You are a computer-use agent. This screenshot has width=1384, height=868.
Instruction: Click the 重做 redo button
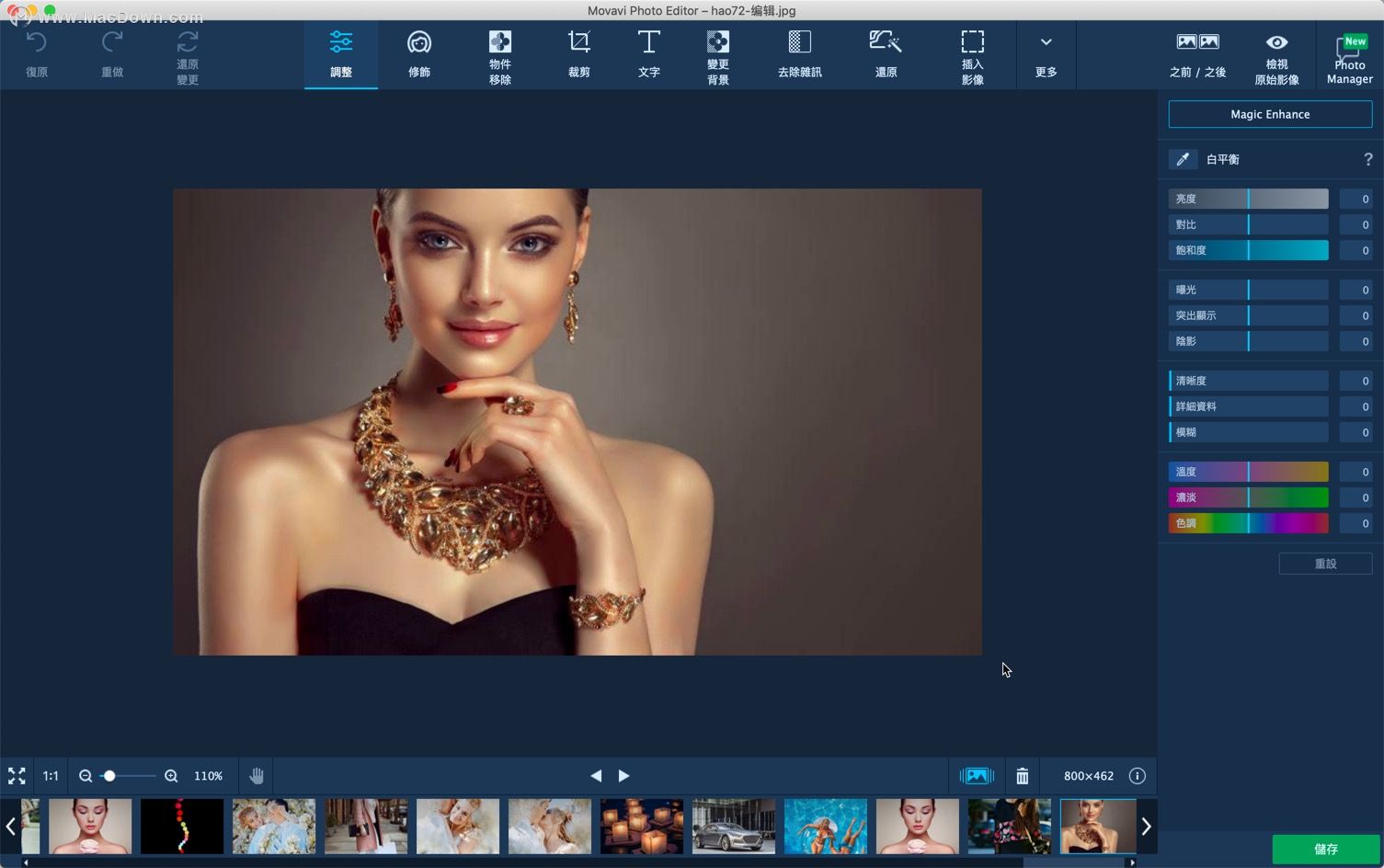coord(112,54)
